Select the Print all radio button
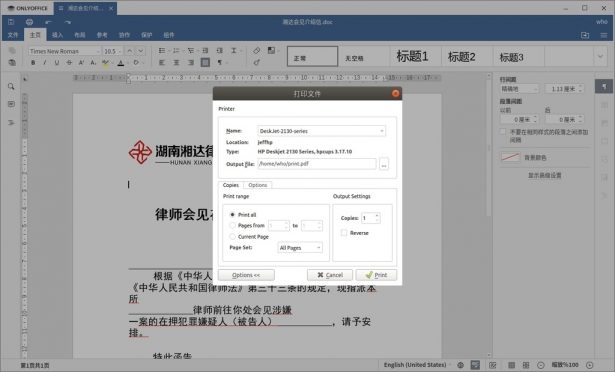The width and height of the screenshot is (615, 372). coord(232,215)
